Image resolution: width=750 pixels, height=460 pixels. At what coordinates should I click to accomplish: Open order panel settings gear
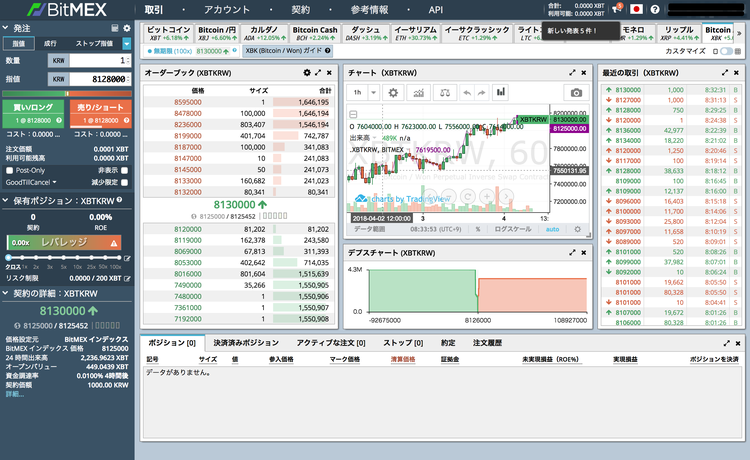tap(127, 28)
